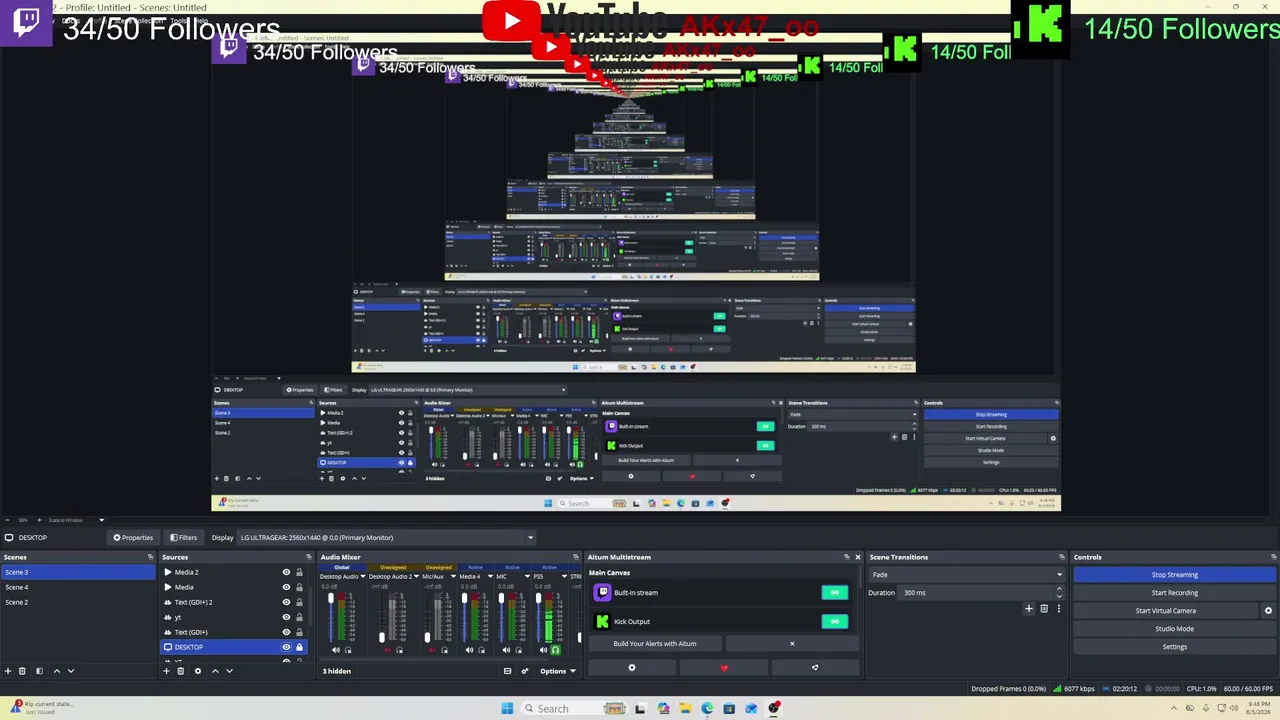Click the red heart donate button
Image resolution: width=1280 pixels, height=720 pixels.
click(x=724, y=668)
